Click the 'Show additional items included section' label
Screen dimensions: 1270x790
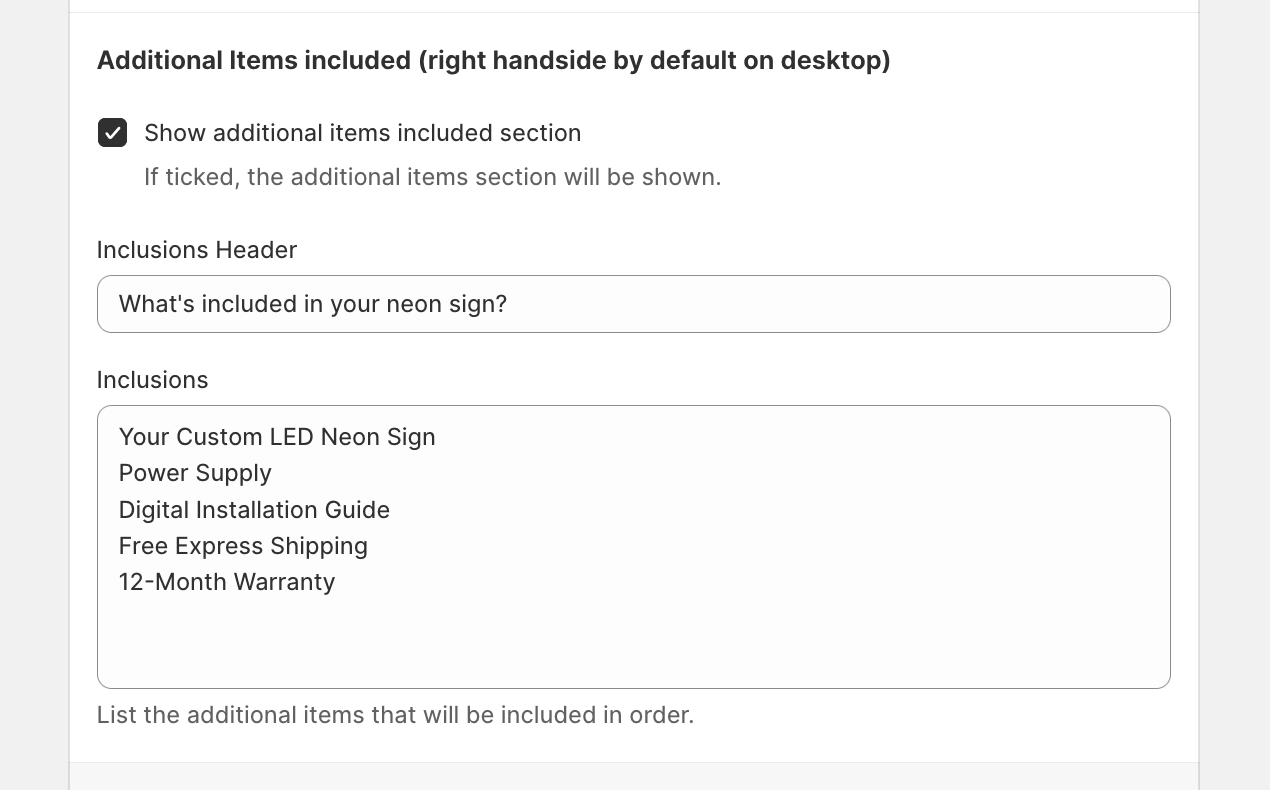click(362, 133)
